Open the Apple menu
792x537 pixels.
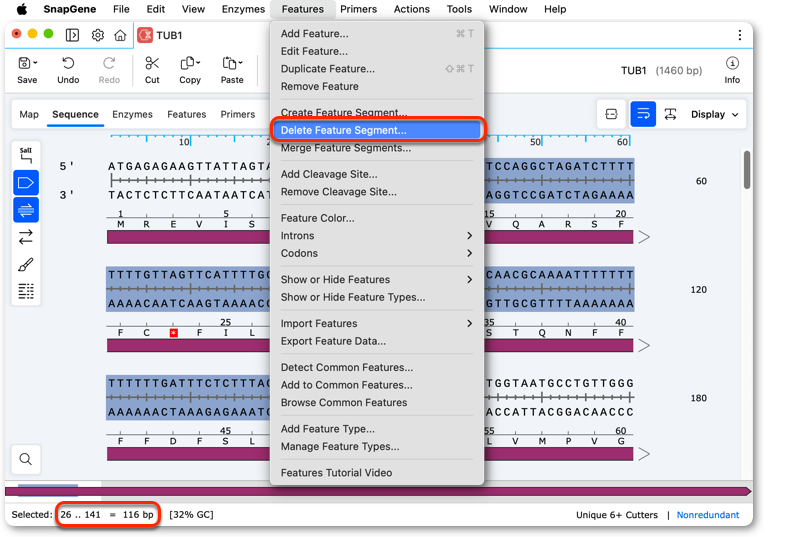[22, 9]
